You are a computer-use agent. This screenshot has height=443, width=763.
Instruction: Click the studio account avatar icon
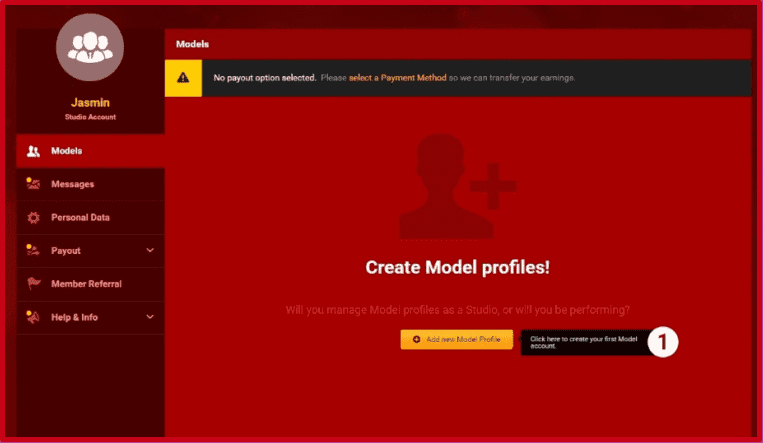pos(90,49)
